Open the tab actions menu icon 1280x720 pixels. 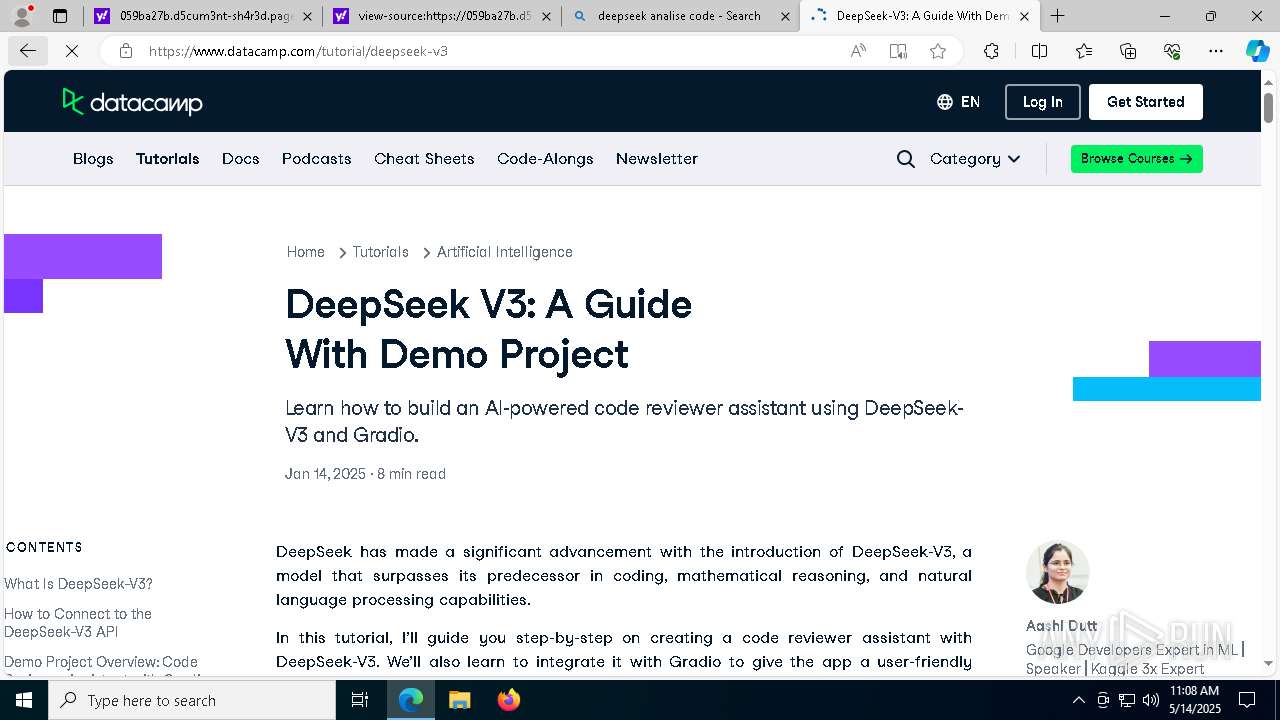point(60,16)
